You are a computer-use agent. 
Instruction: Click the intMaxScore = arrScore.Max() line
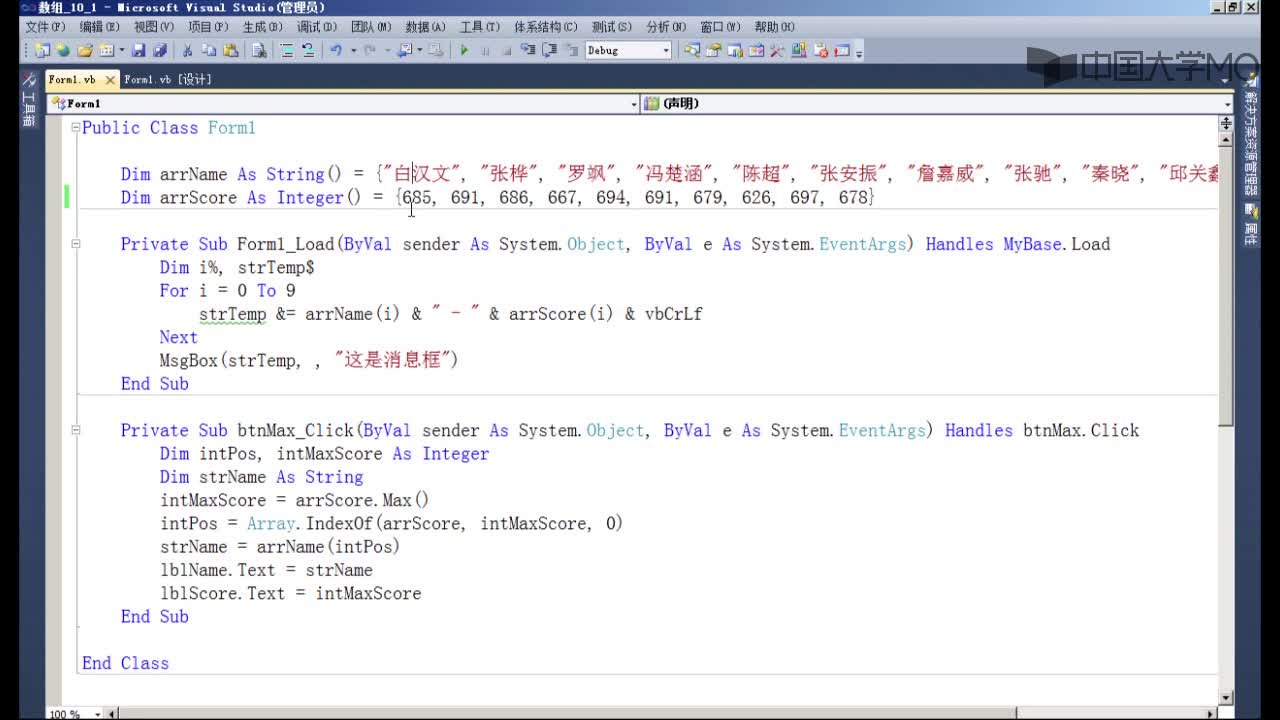294,500
